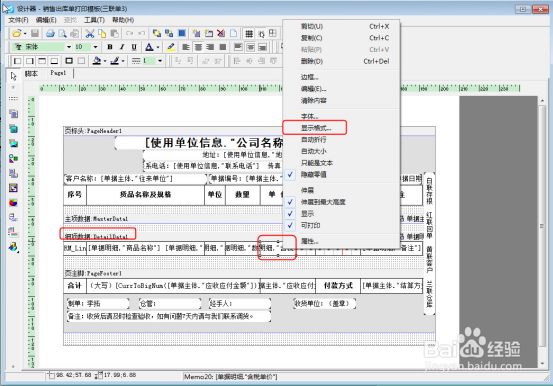The height and width of the screenshot is (386, 553).
Task: Open the 帮助(H) menu
Action: [x=123, y=20]
